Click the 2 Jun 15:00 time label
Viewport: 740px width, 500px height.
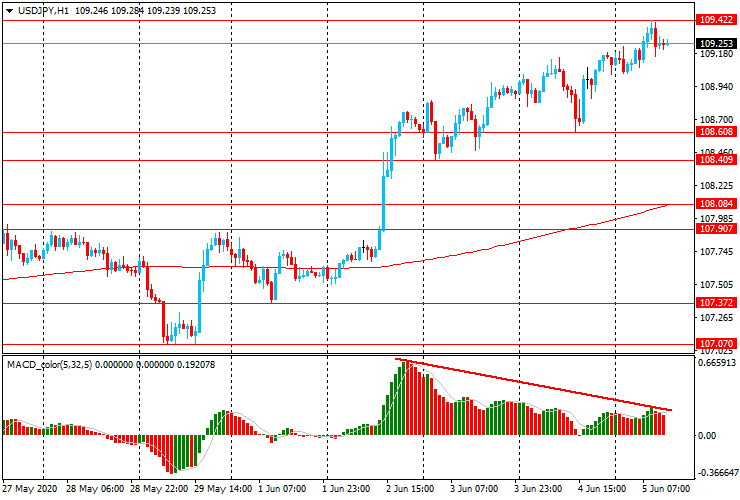411,488
